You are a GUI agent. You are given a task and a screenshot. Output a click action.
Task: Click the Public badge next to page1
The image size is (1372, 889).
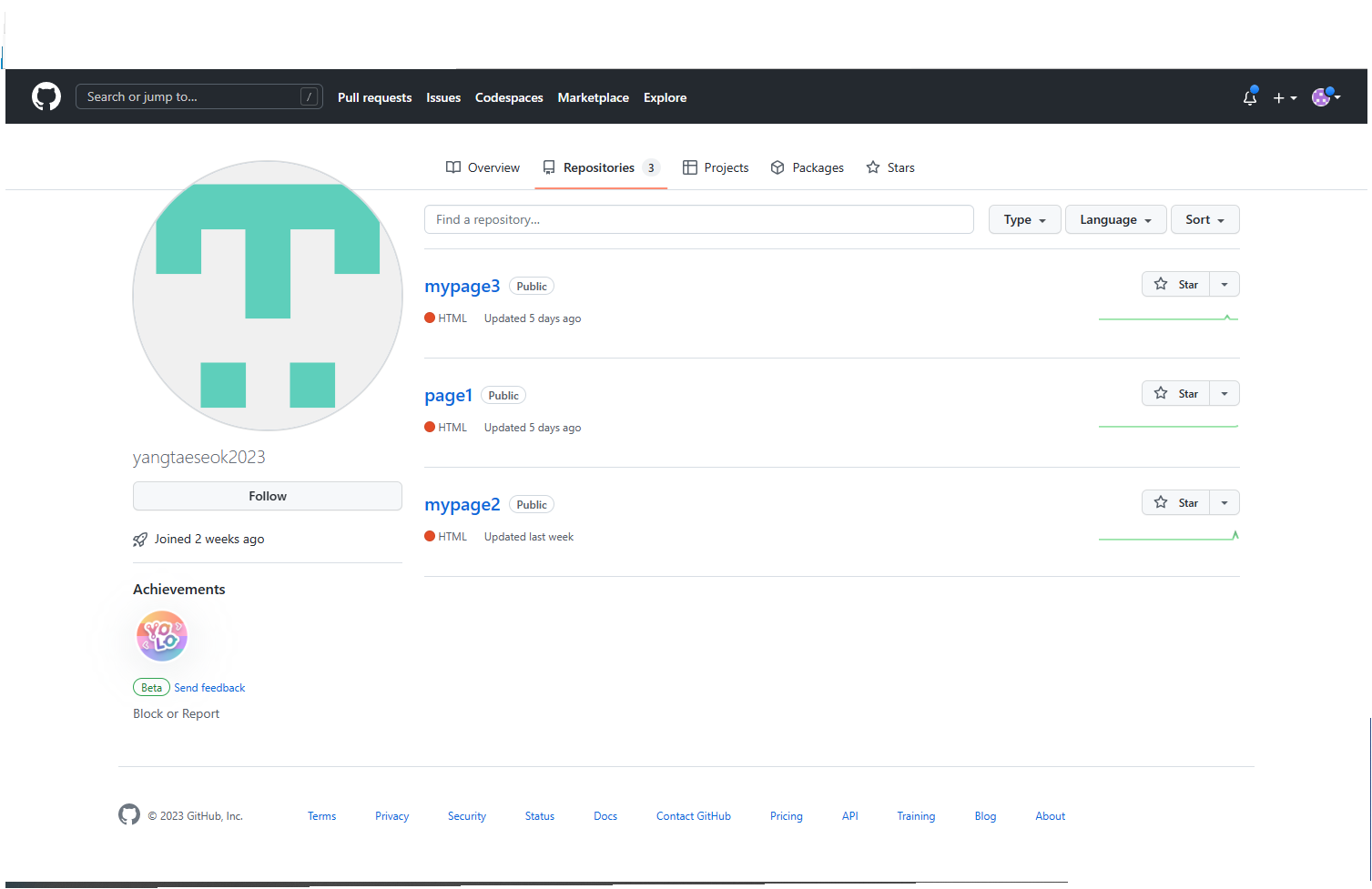pos(503,395)
